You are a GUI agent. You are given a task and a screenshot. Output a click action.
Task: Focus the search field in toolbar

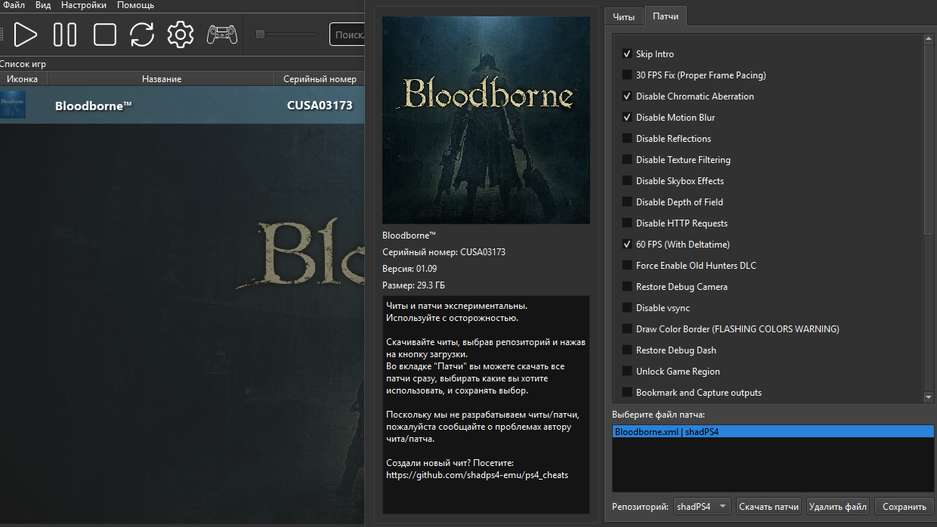[347, 34]
